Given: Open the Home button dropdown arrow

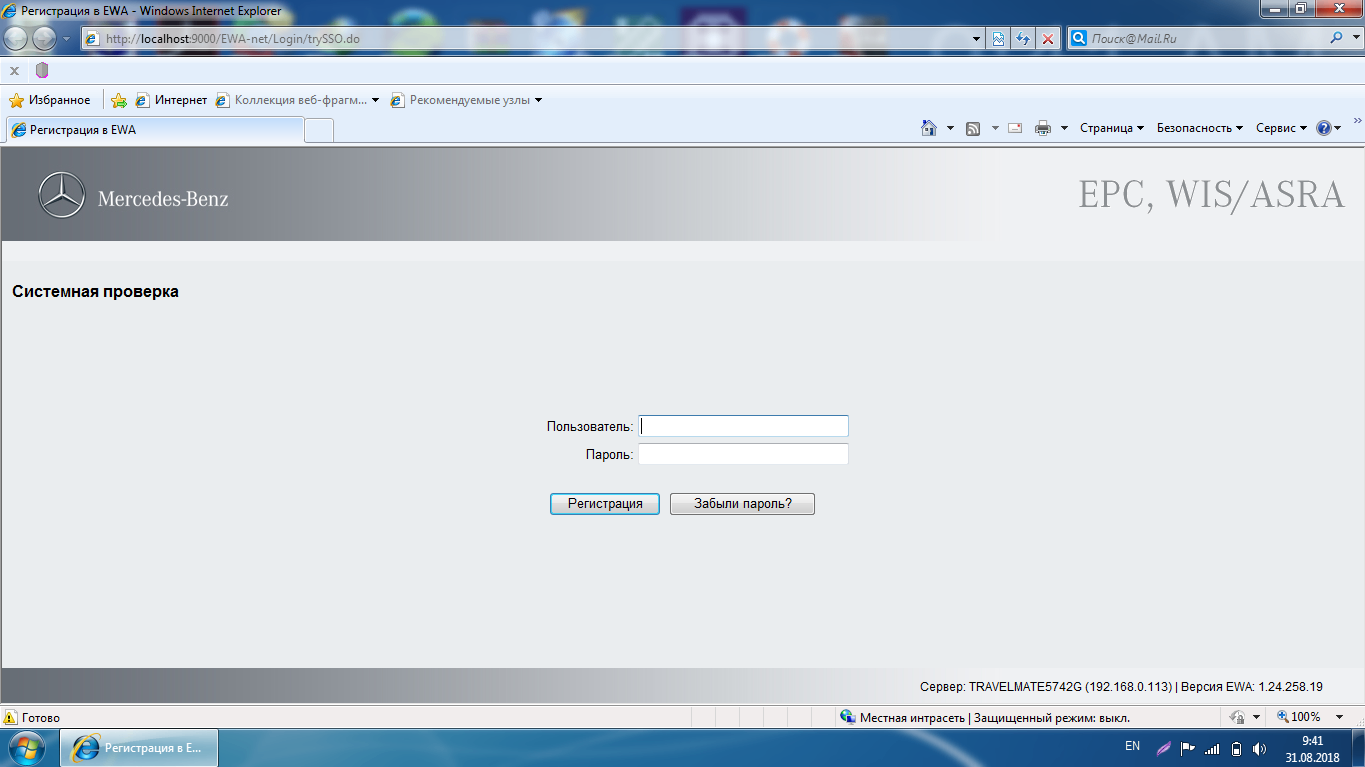Looking at the screenshot, I should 950,128.
